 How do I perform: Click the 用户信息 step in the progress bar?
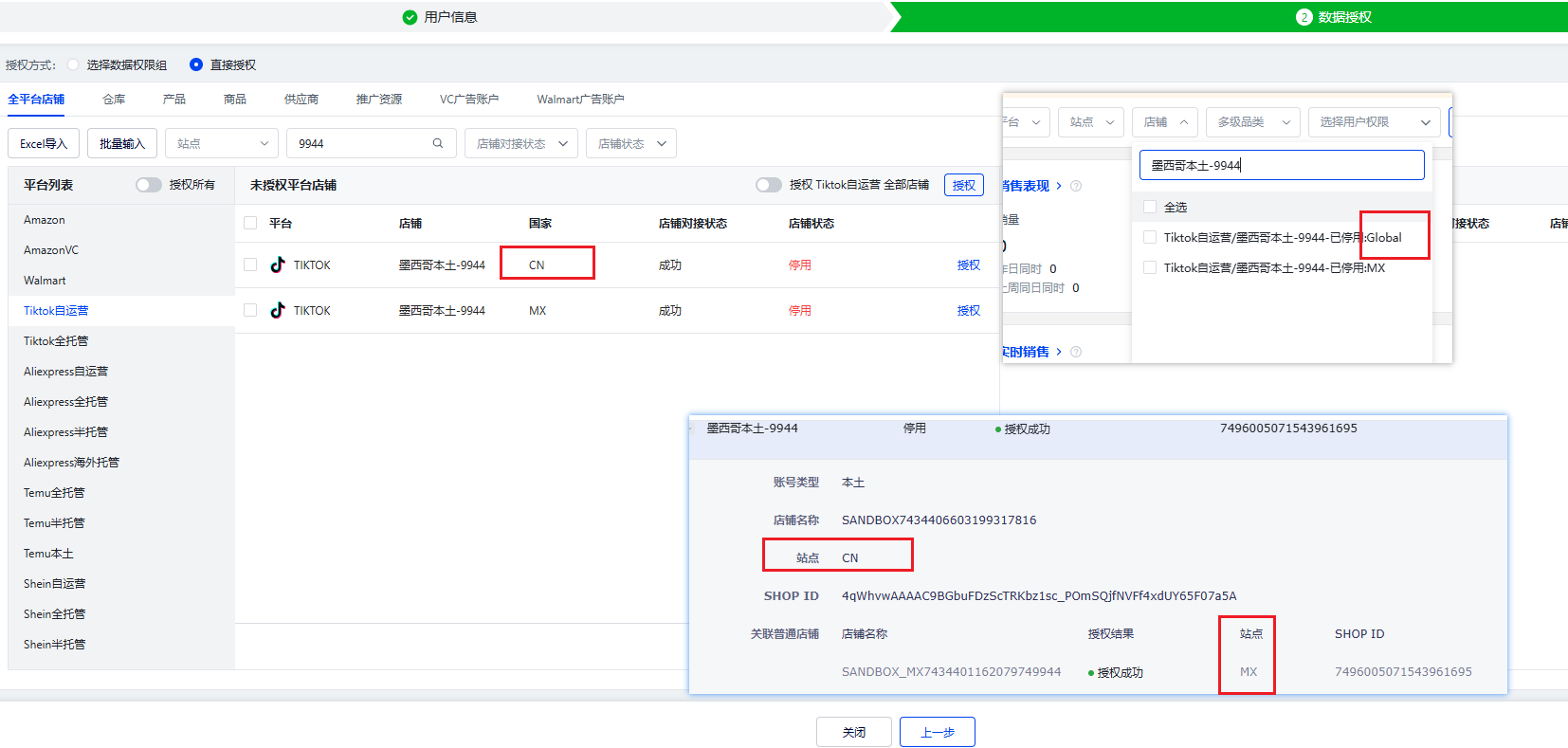[x=450, y=17]
